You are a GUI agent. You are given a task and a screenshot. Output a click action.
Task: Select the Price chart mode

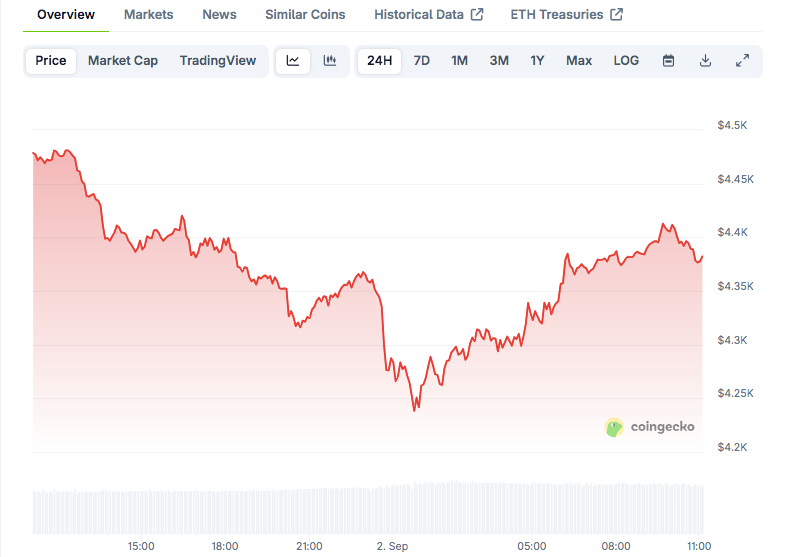point(51,60)
